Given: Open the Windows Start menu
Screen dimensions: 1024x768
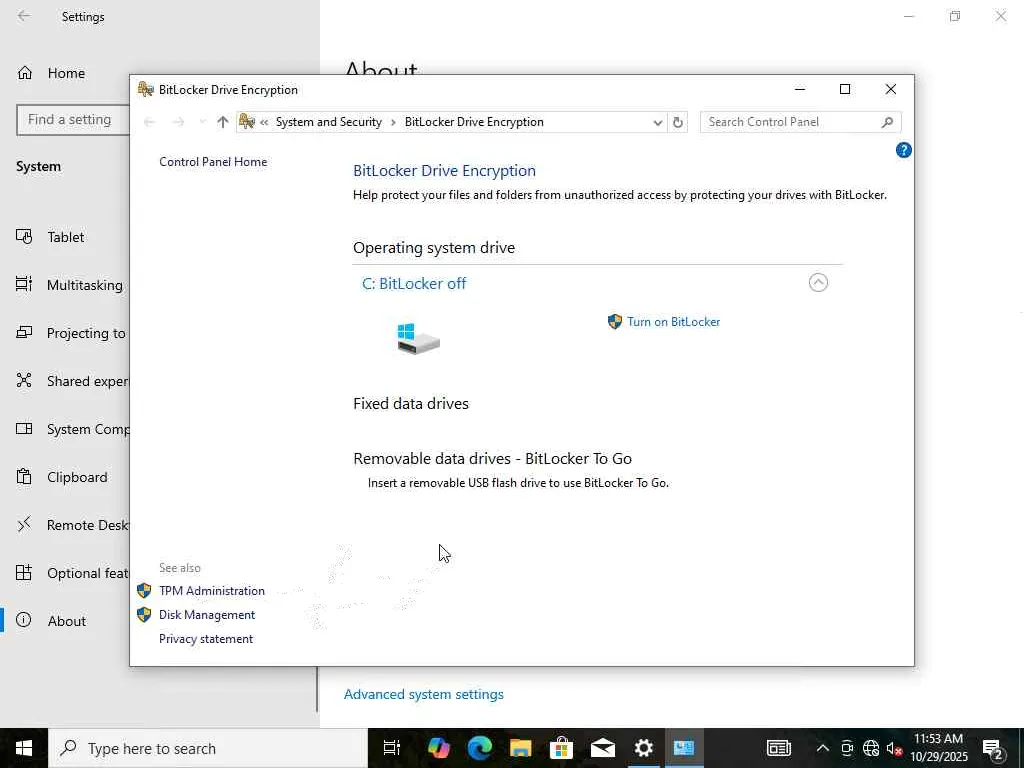Looking at the screenshot, I should pyautogui.click(x=24, y=748).
